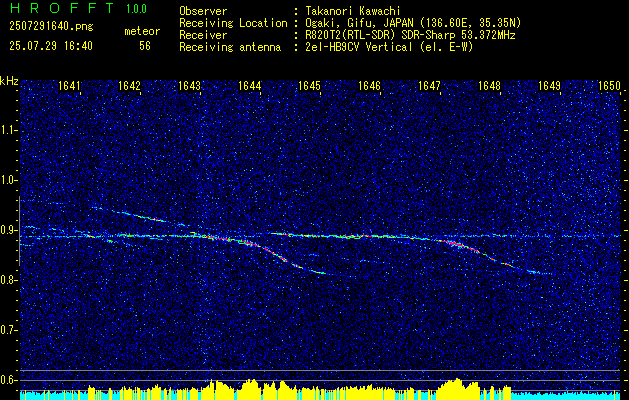The height and width of the screenshot is (400, 629).
Task: Click the word "meteor" in the header
Action: point(142,31)
